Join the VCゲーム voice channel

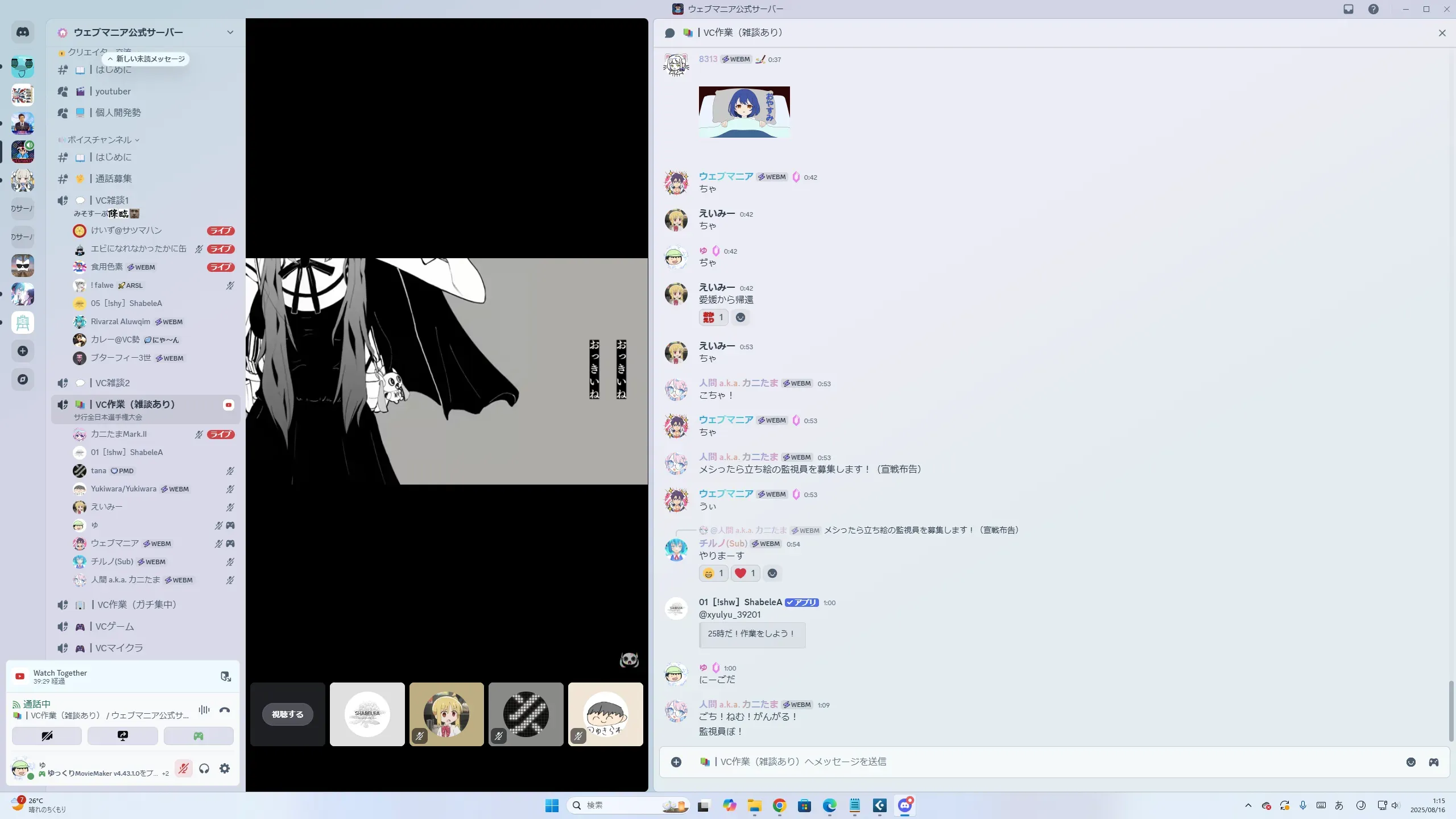114,626
